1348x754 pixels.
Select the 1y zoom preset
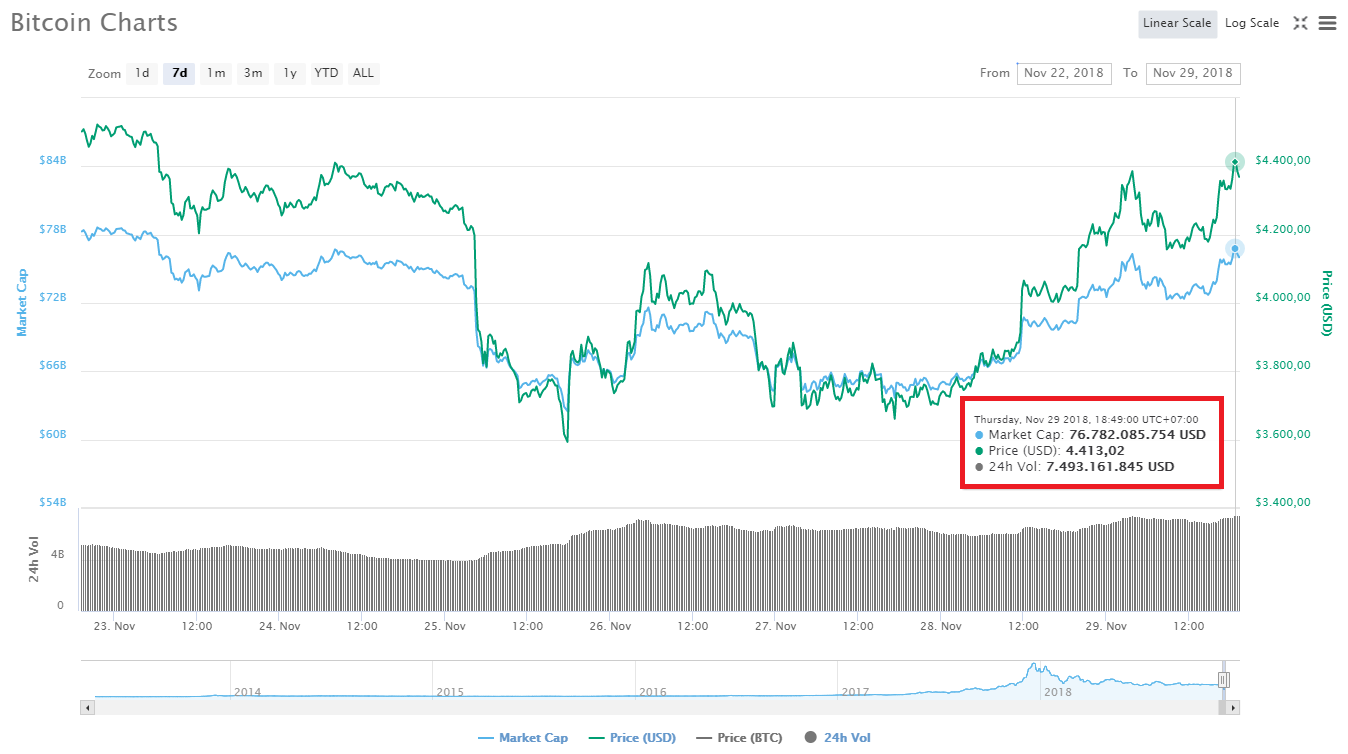[289, 73]
